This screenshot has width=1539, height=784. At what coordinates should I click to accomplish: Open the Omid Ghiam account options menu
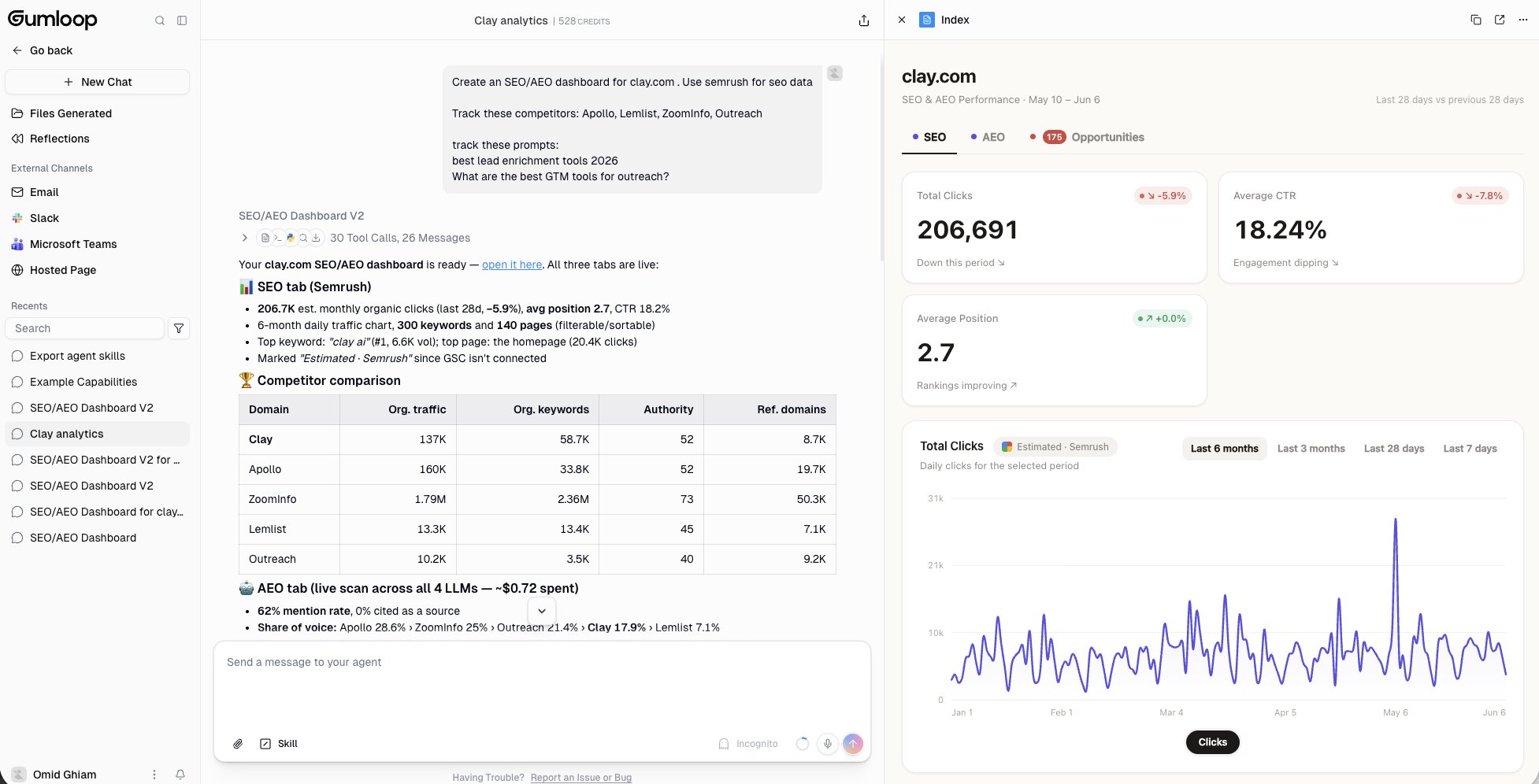coord(154,775)
